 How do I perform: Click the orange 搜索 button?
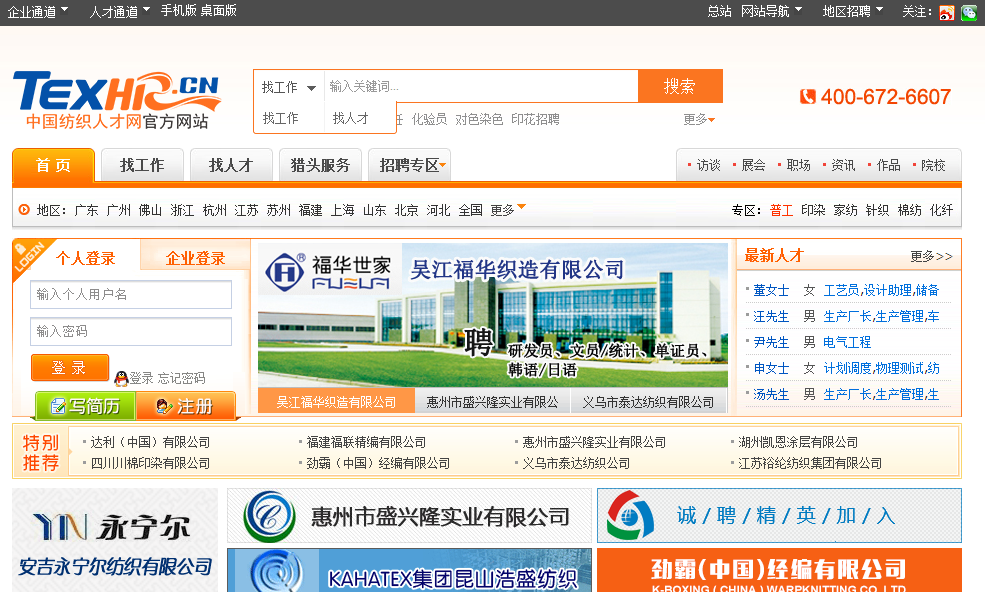click(x=680, y=86)
